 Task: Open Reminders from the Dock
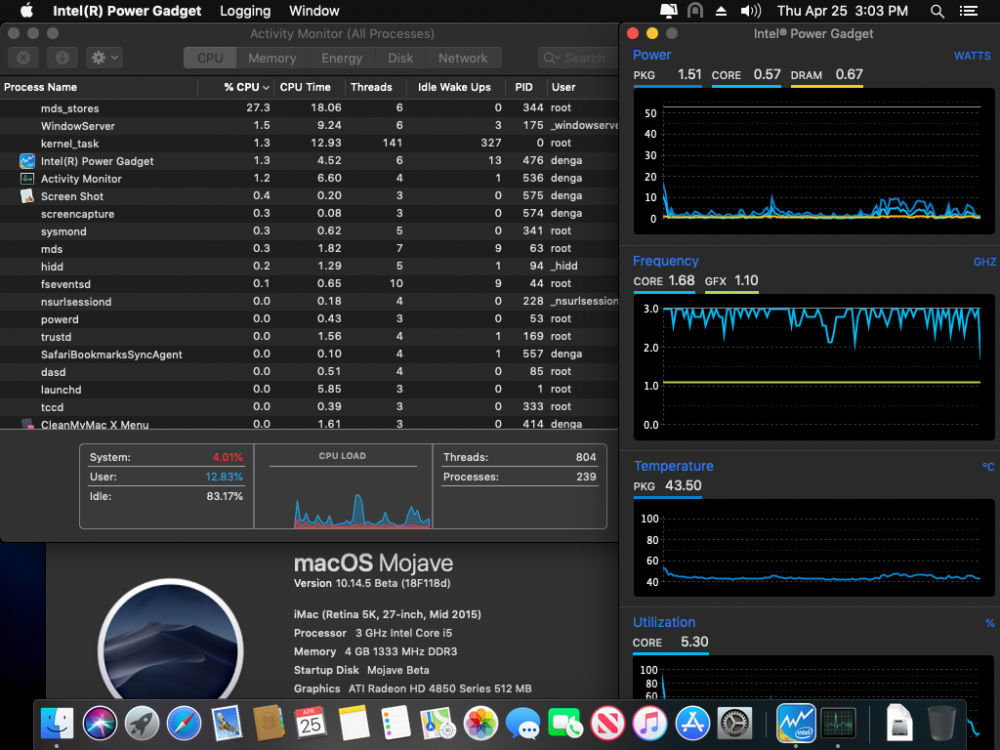pos(395,723)
